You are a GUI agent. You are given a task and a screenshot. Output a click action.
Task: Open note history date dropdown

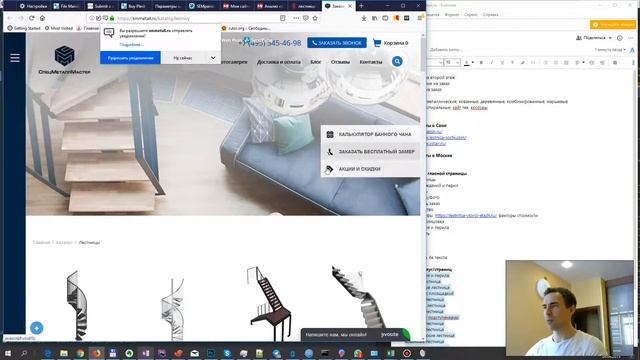610,50
